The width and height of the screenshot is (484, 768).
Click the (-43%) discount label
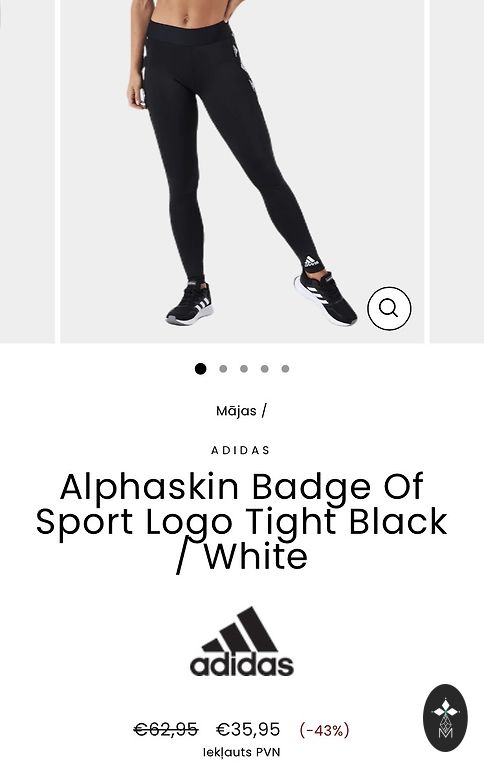324,730
